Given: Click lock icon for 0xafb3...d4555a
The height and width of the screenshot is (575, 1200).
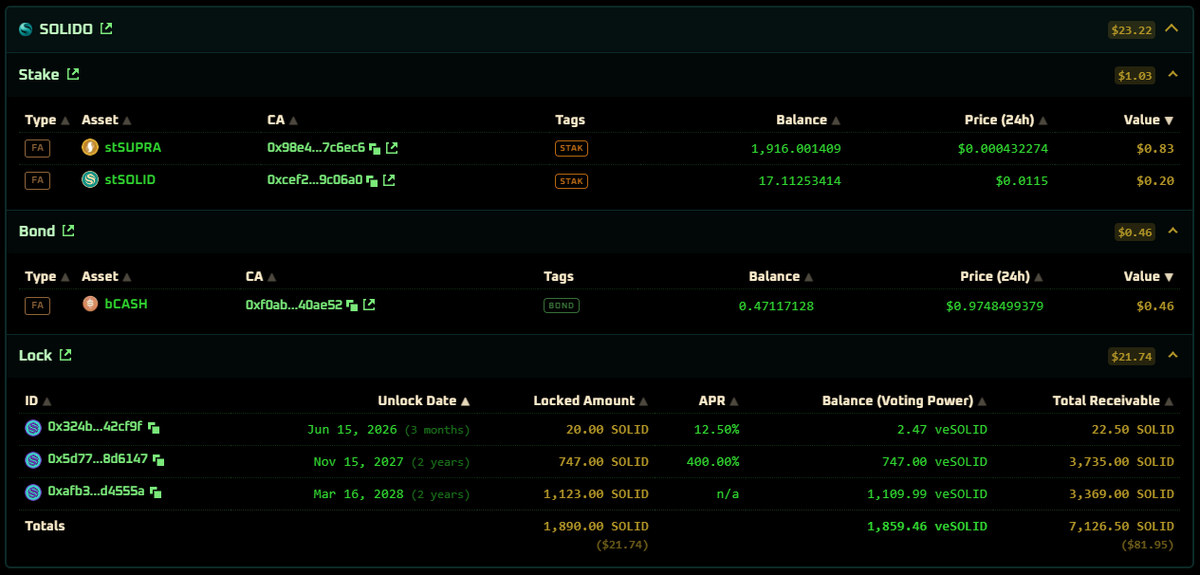Looking at the screenshot, I should tap(33, 492).
